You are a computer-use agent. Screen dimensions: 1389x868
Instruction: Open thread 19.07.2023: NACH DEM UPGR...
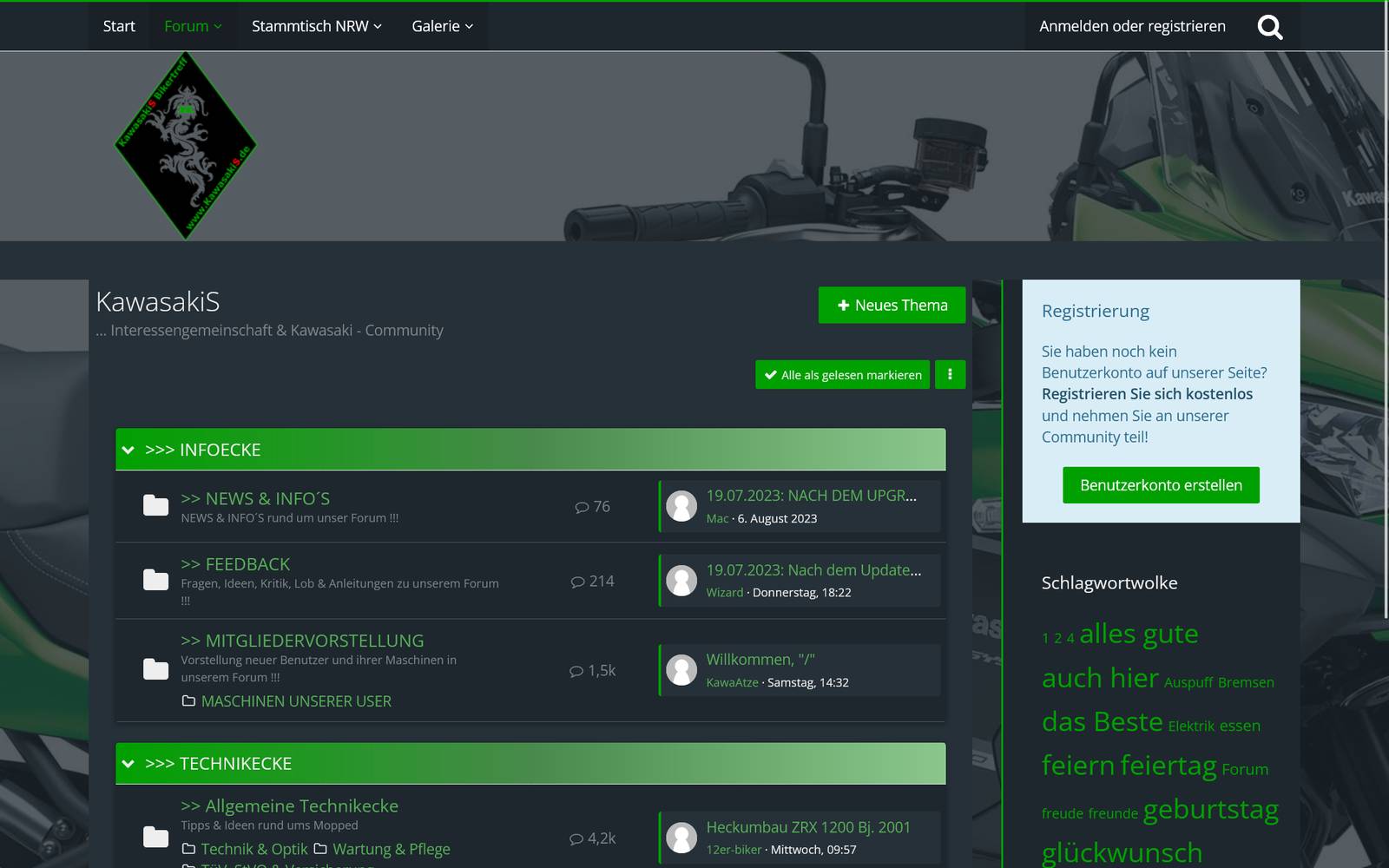(812, 496)
